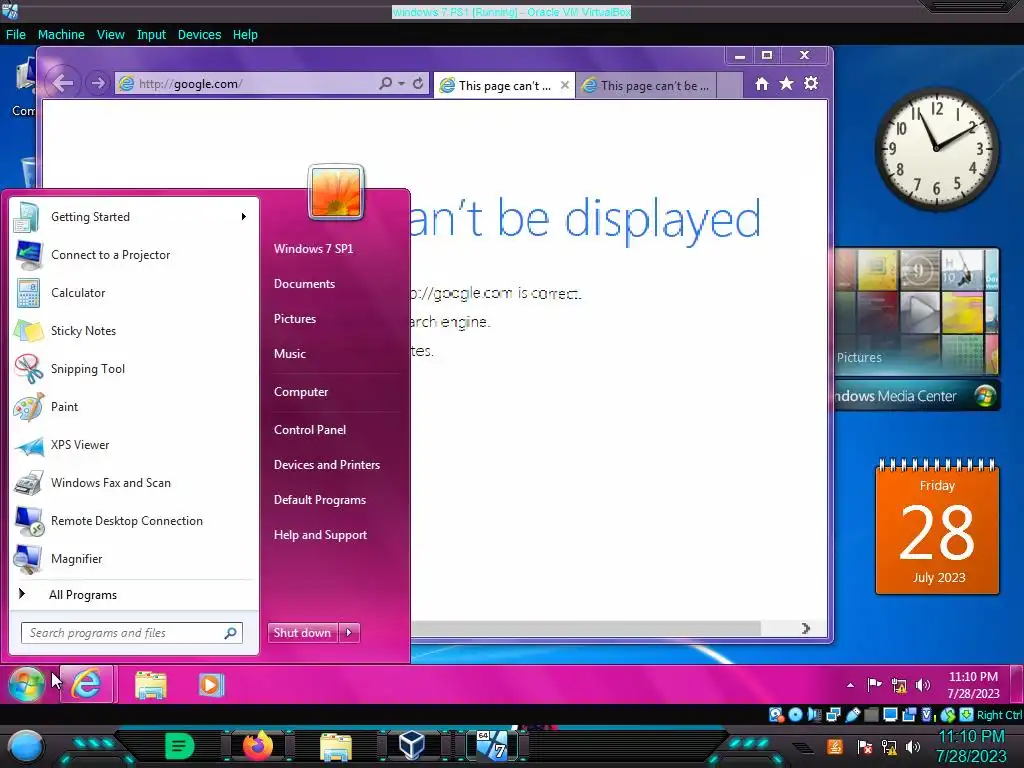Launch Connect to a Projector
Image resolution: width=1024 pixels, height=768 pixels.
tap(134, 255)
